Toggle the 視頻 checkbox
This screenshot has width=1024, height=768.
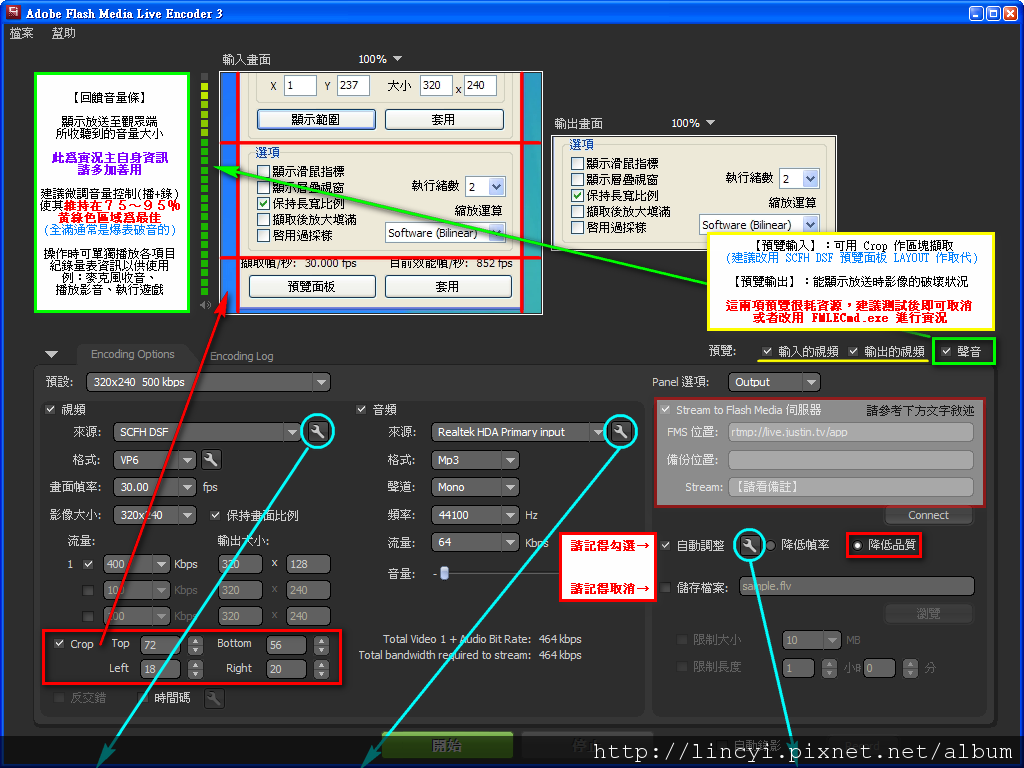pos(50,409)
